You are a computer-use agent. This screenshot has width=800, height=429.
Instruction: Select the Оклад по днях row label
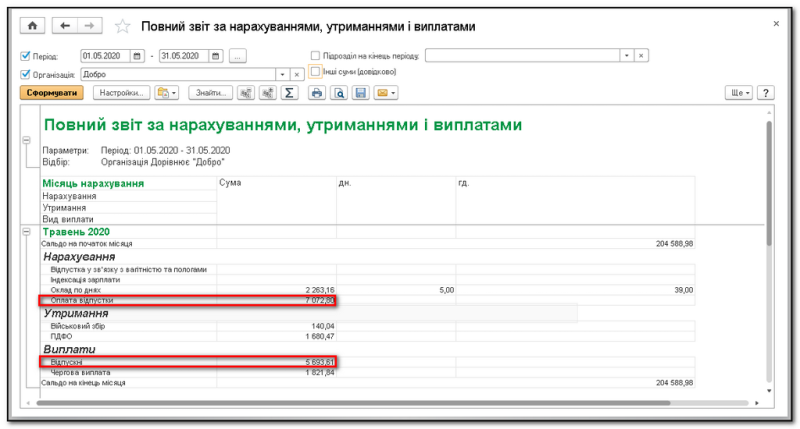76,290
